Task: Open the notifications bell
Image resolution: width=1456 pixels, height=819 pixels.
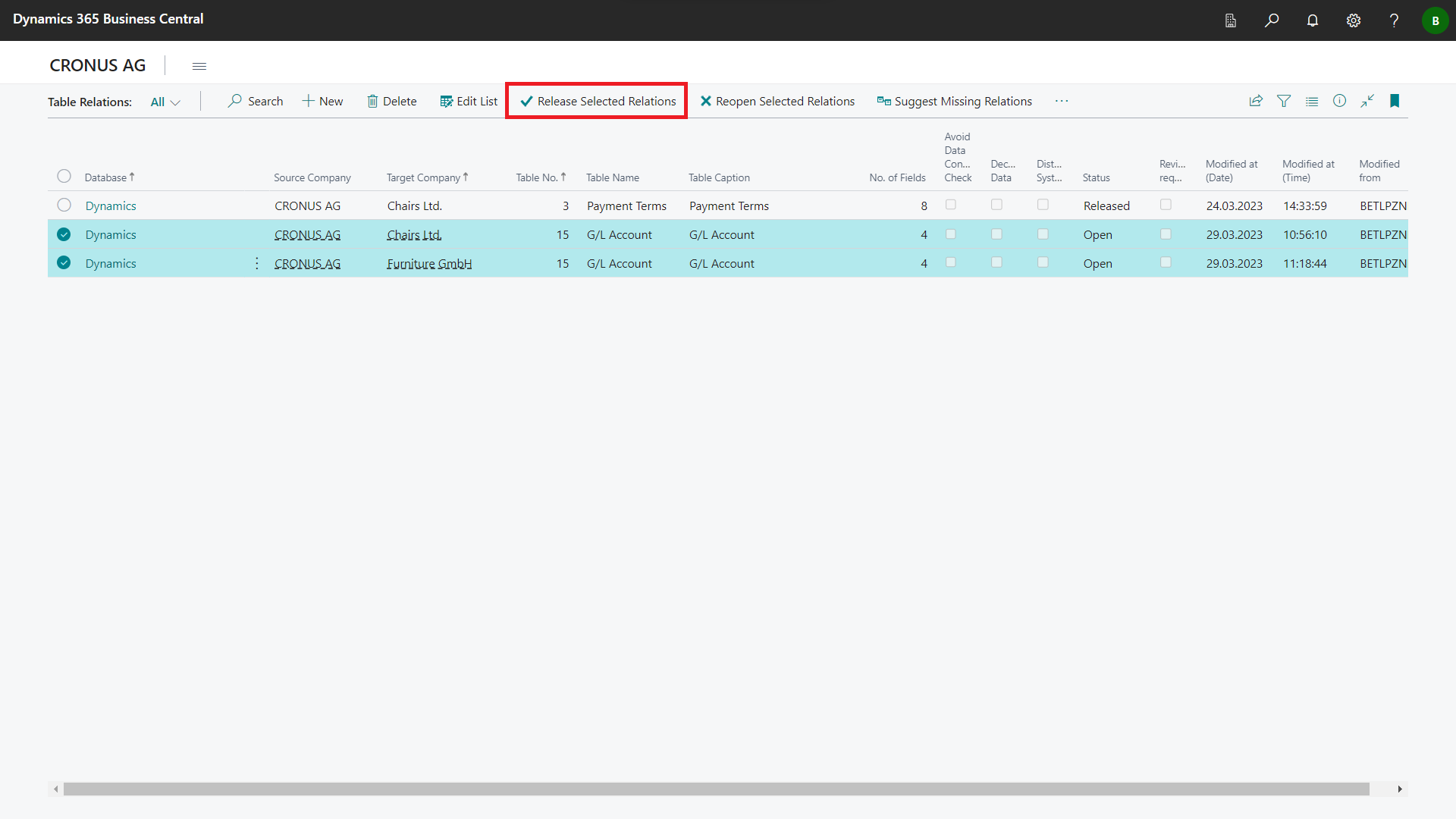Action: click(1313, 20)
